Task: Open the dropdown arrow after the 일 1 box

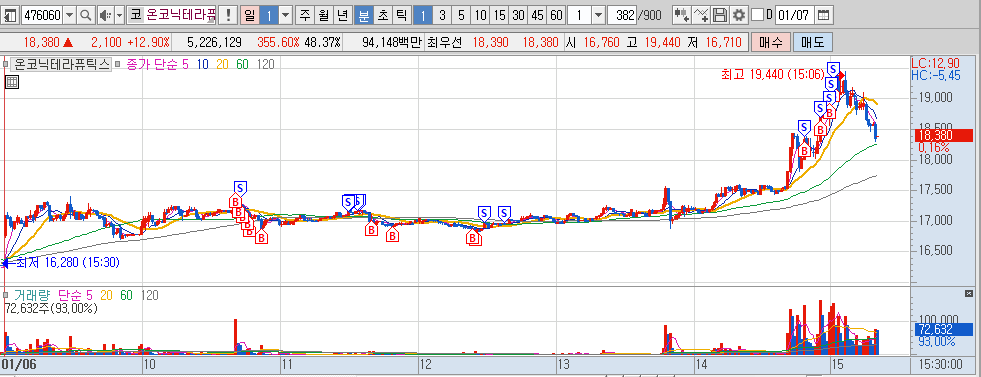Action: coord(285,14)
